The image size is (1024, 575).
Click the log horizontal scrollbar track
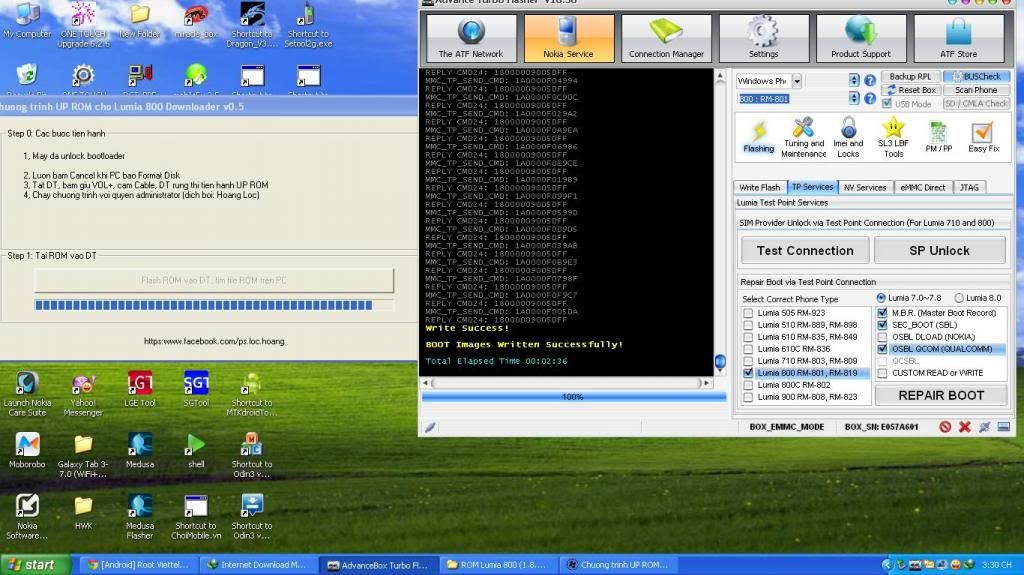click(567, 383)
